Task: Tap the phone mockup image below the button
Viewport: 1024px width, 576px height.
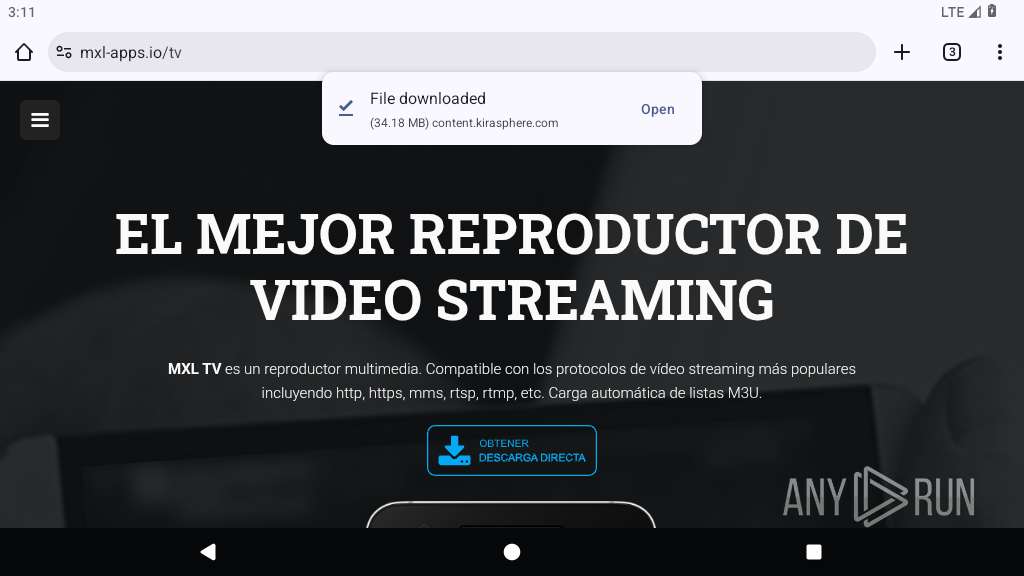Action: coord(511,515)
